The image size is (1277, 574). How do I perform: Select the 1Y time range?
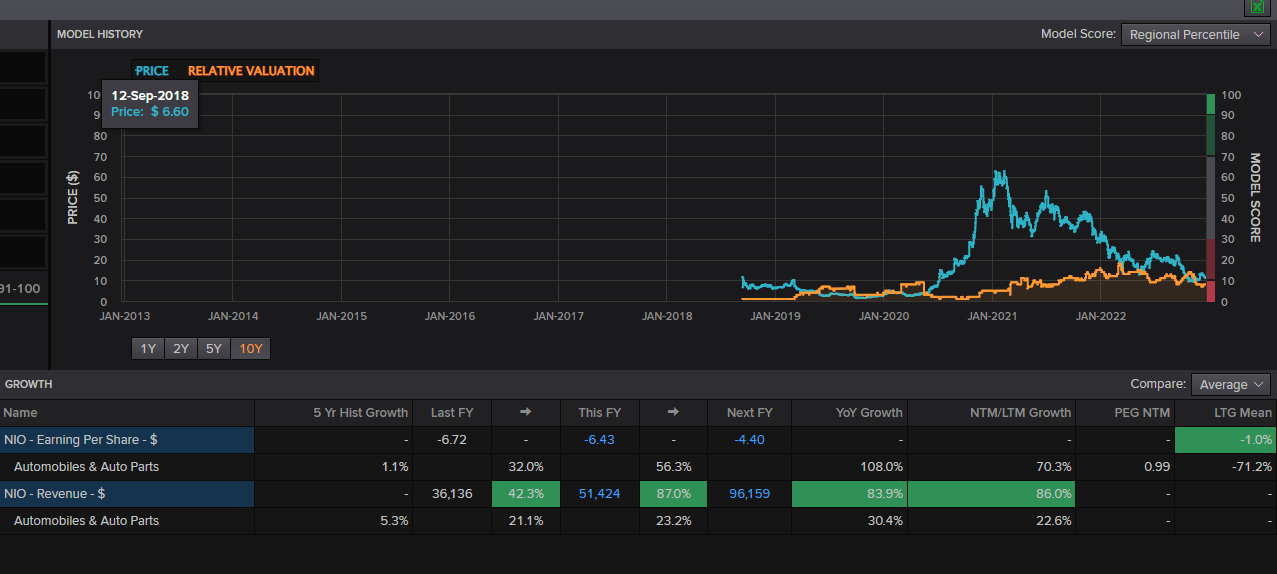[x=148, y=349]
